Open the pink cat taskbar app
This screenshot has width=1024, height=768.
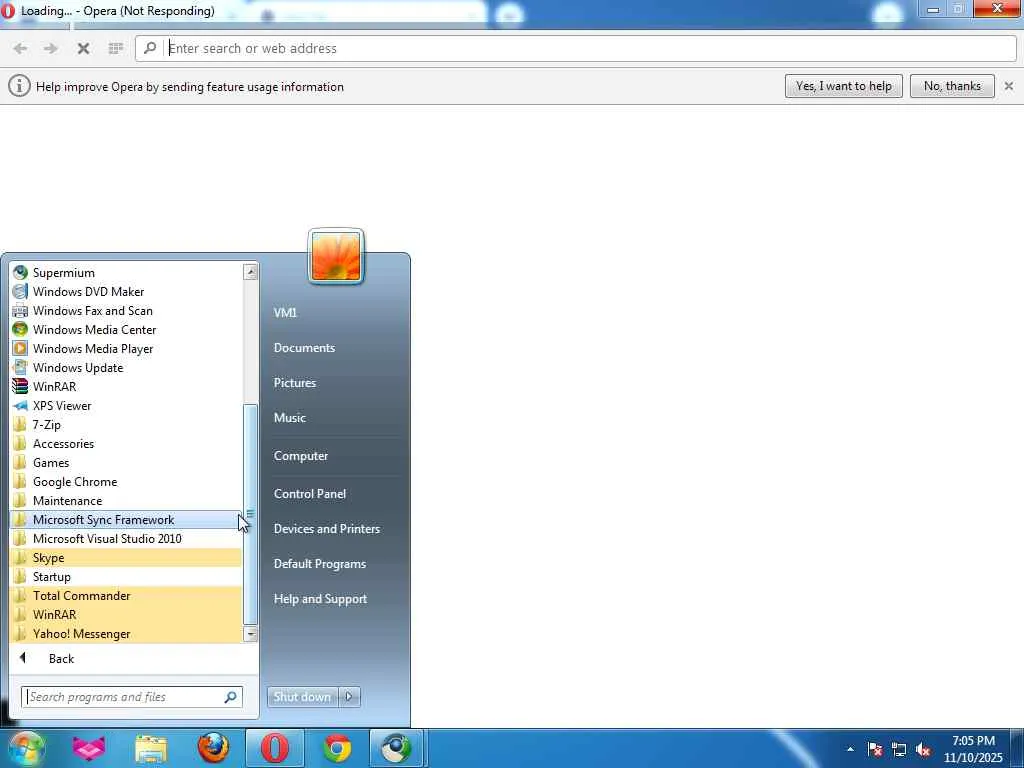[x=89, y=748]
